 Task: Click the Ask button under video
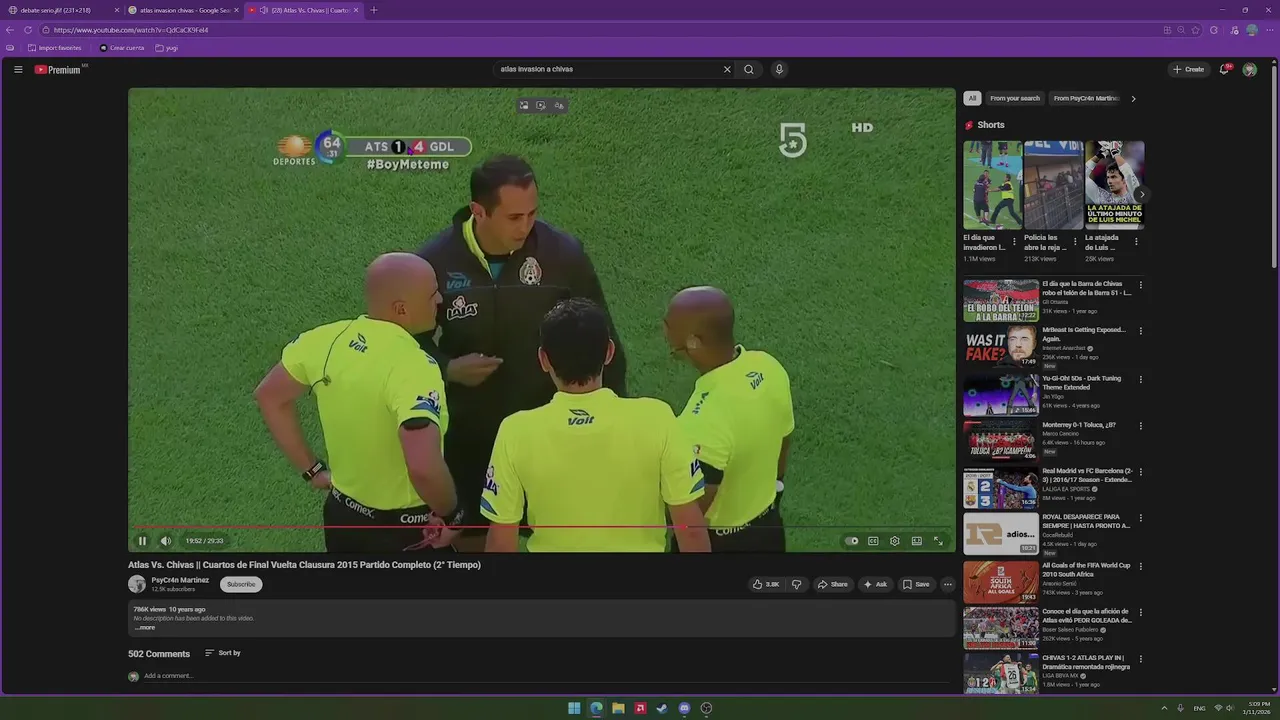875,584
